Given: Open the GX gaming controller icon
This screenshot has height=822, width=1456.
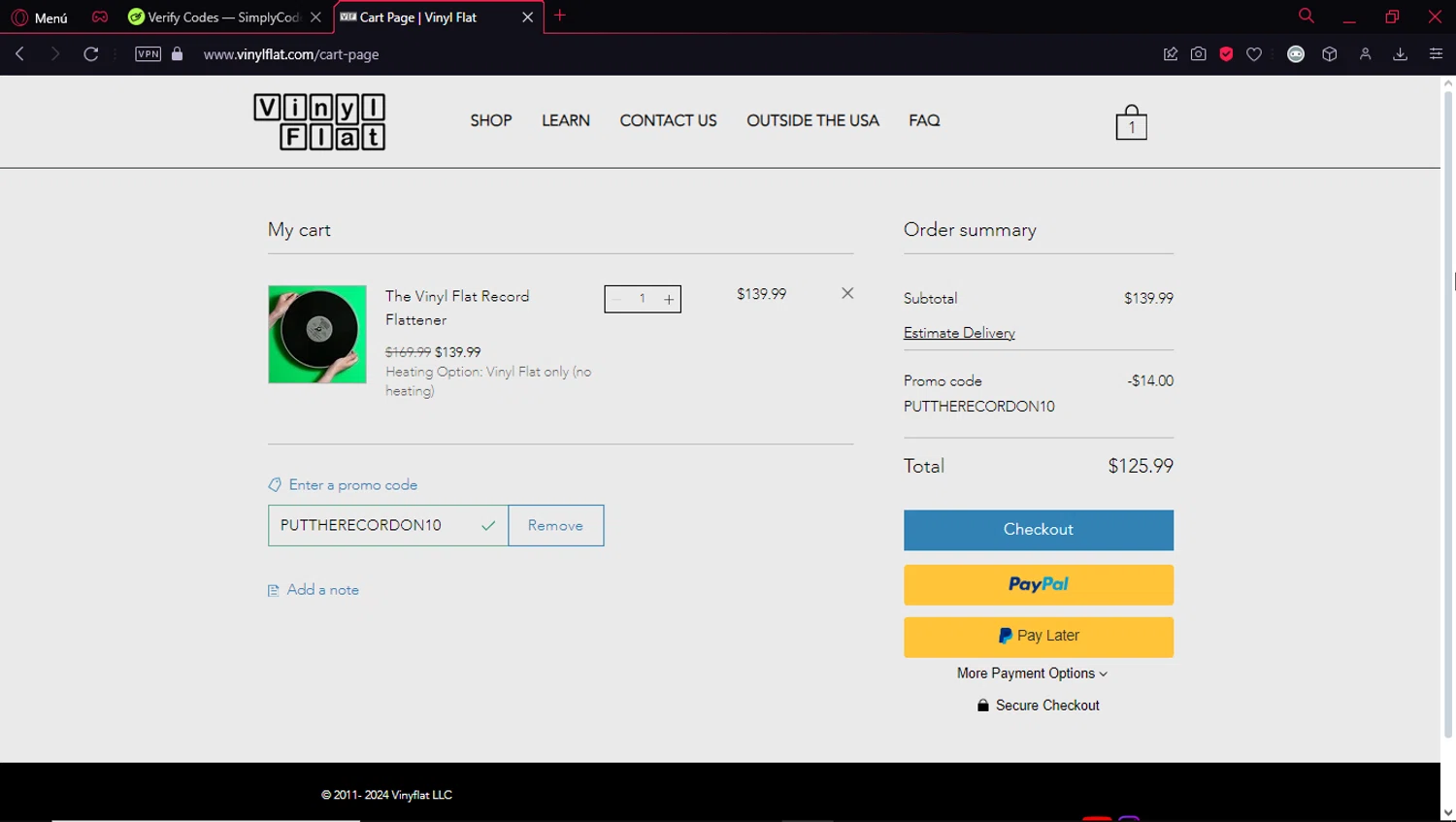Looking at the screenshot, I should pyautogui.click(x=99, y=16).
